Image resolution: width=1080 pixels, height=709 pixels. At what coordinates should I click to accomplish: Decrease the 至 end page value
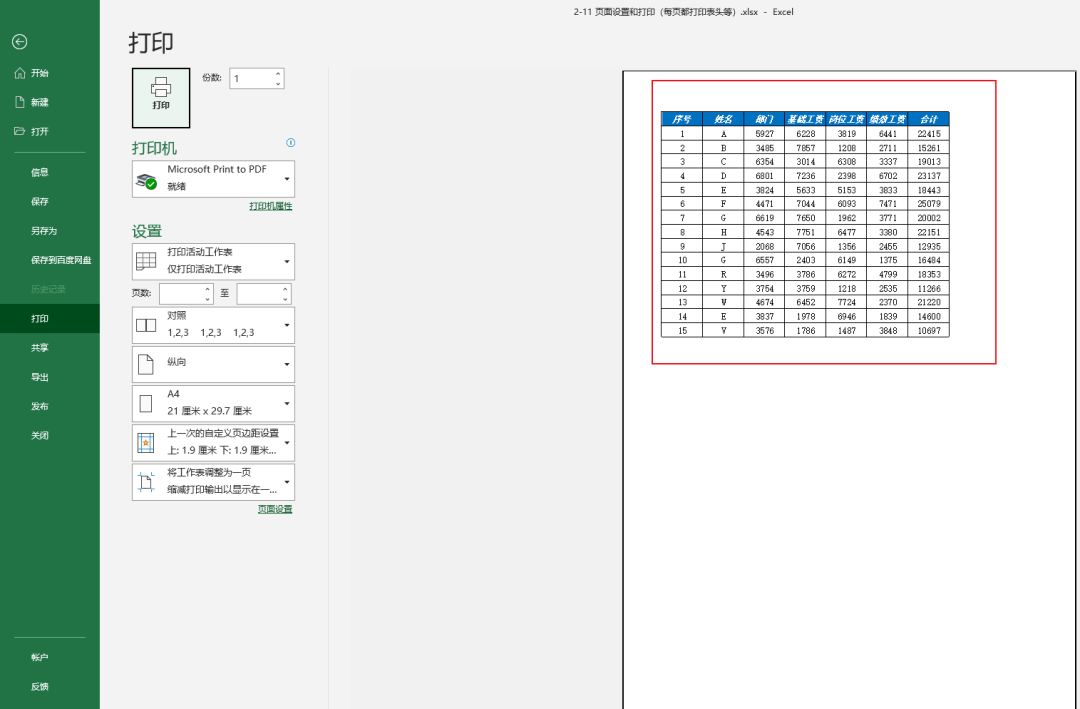285,299
